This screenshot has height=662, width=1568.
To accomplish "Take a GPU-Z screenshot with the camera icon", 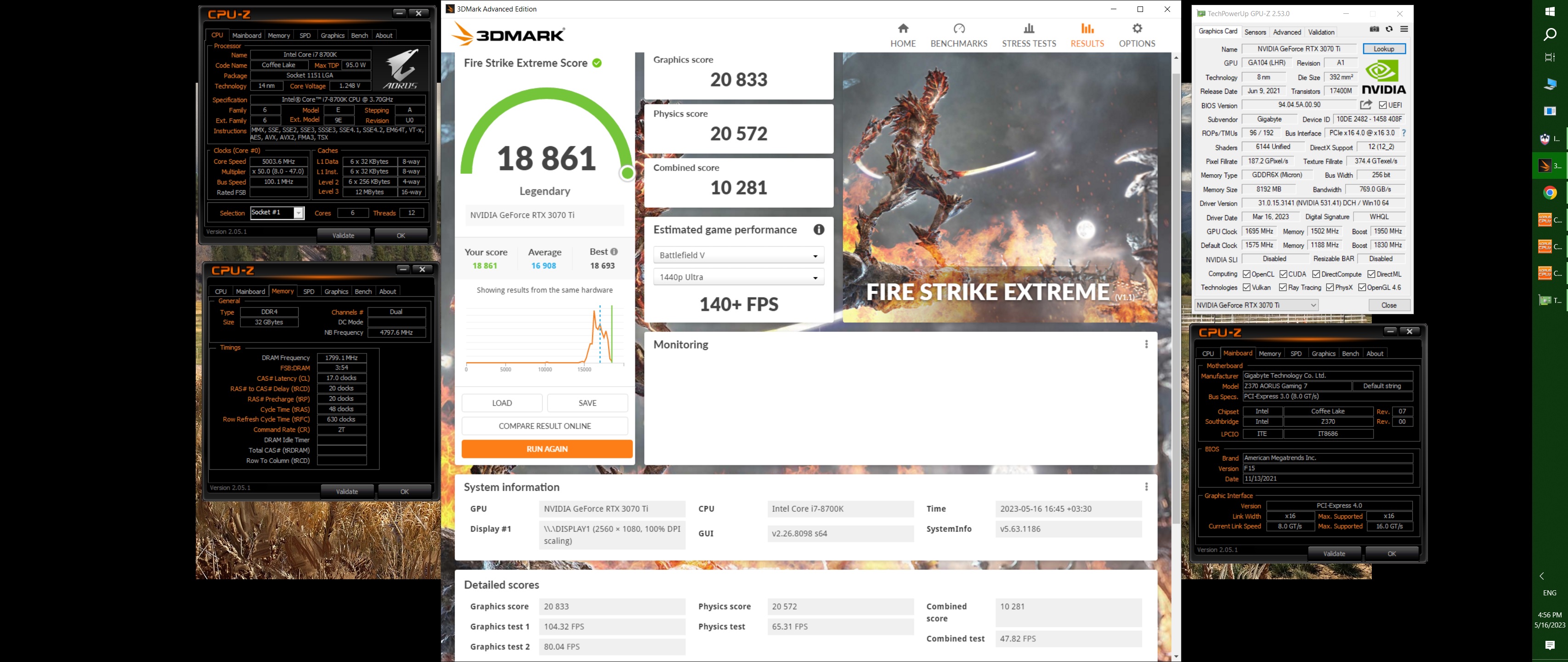I will tap(1374, 29).
